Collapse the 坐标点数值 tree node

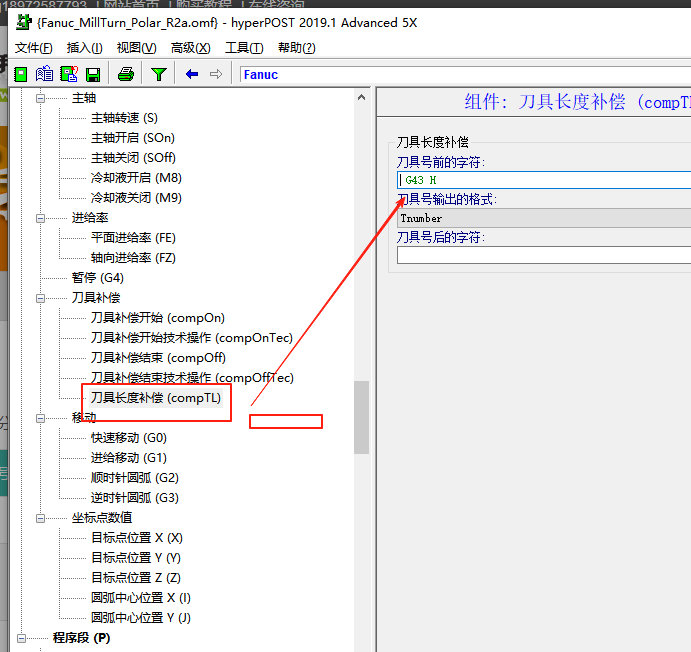tap(41, 518)
